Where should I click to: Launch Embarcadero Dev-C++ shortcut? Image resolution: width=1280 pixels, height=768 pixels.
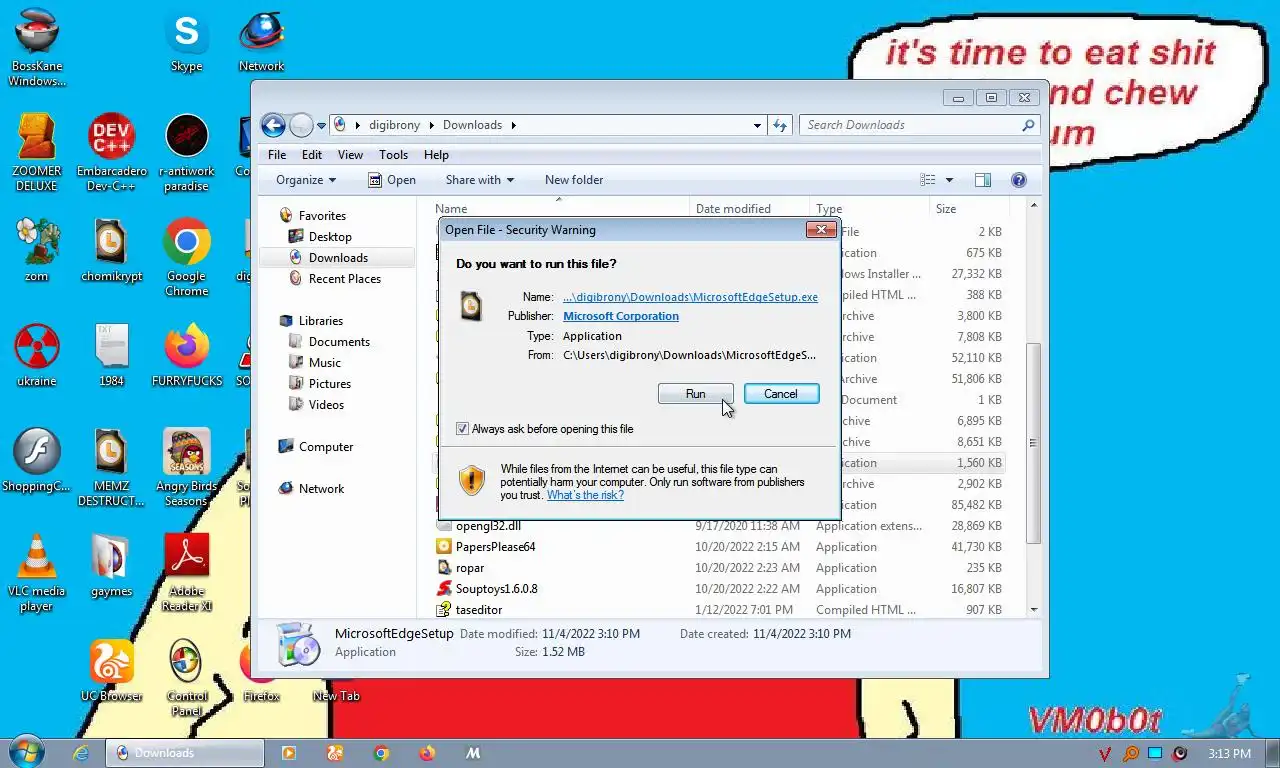[111, 152]
